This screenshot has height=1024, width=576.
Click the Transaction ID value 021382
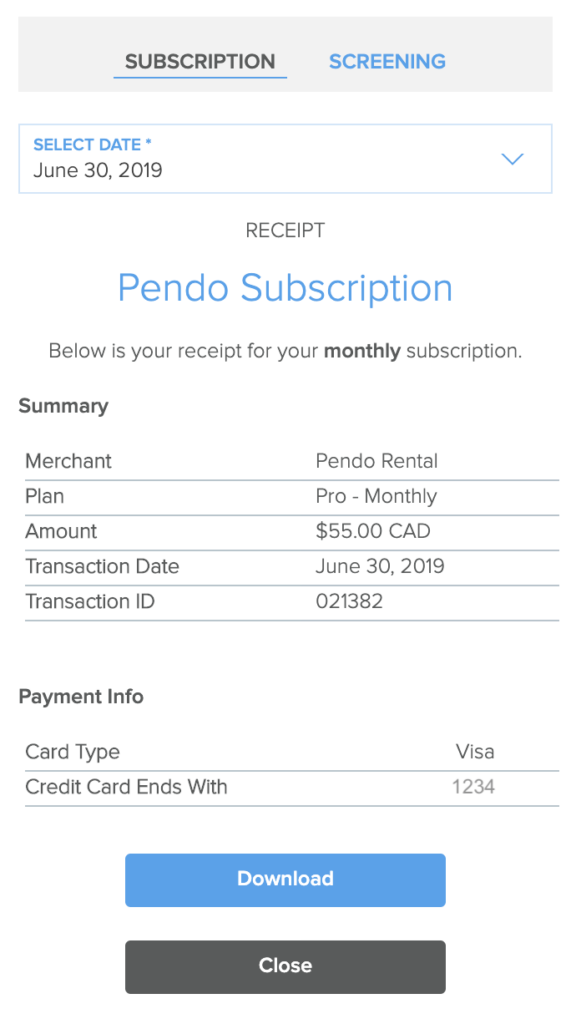tap(349, 601)
